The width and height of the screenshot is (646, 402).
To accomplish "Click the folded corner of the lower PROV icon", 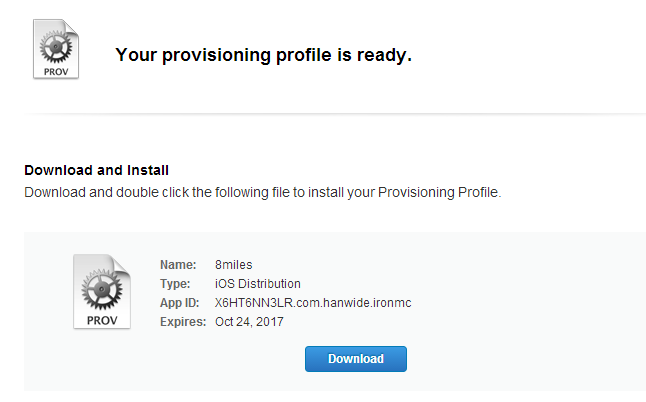I will 122,263.
